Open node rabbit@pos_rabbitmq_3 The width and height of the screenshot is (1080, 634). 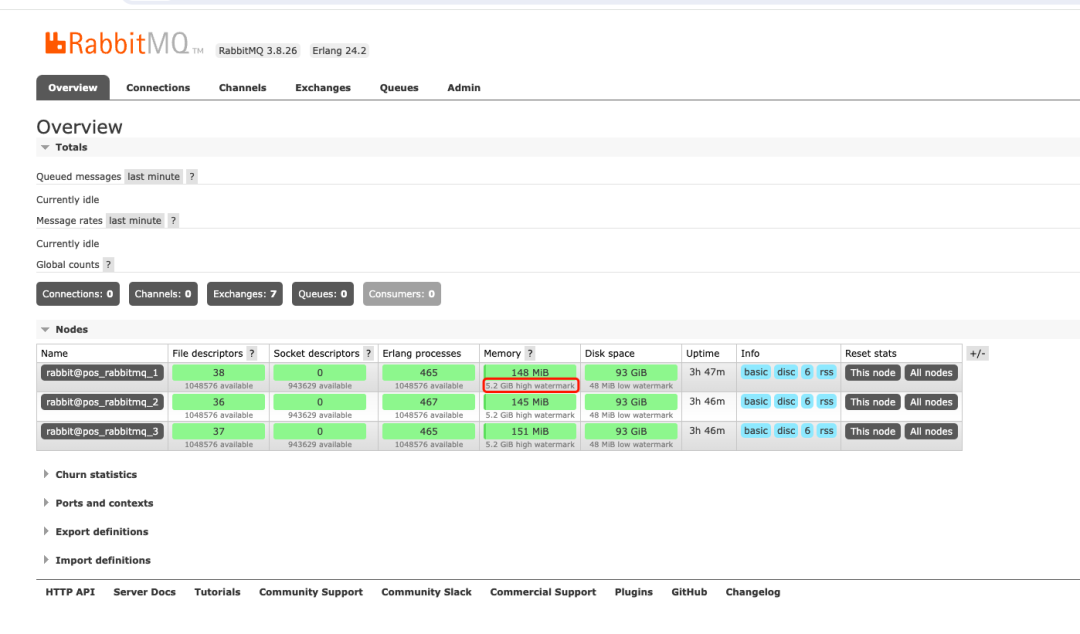pos(102,431)
